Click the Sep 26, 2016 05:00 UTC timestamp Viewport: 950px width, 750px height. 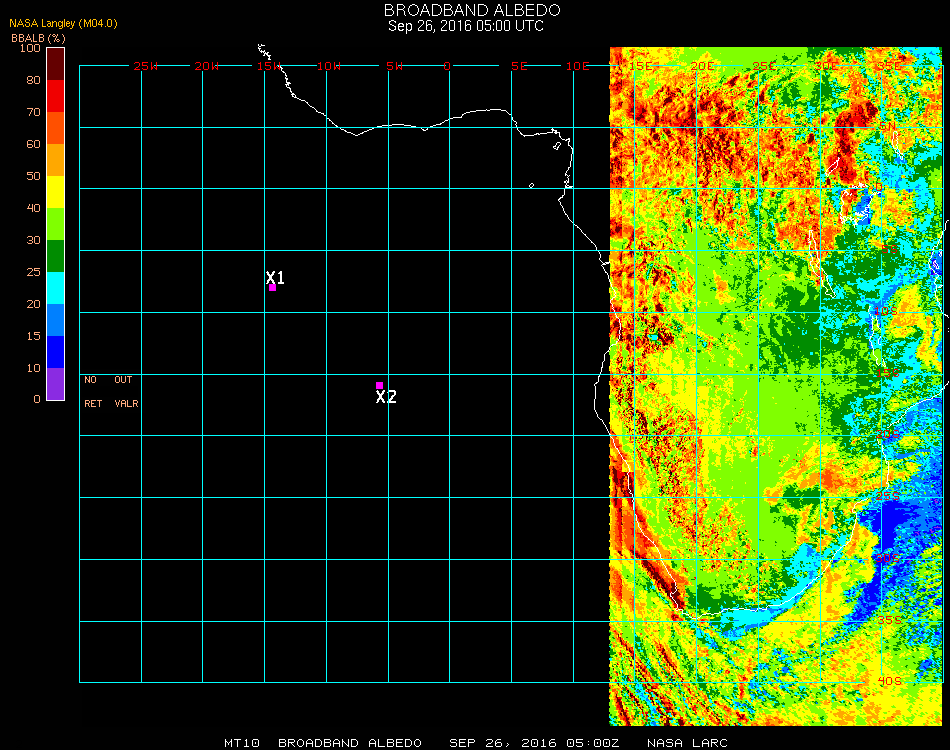pos(466,26)
